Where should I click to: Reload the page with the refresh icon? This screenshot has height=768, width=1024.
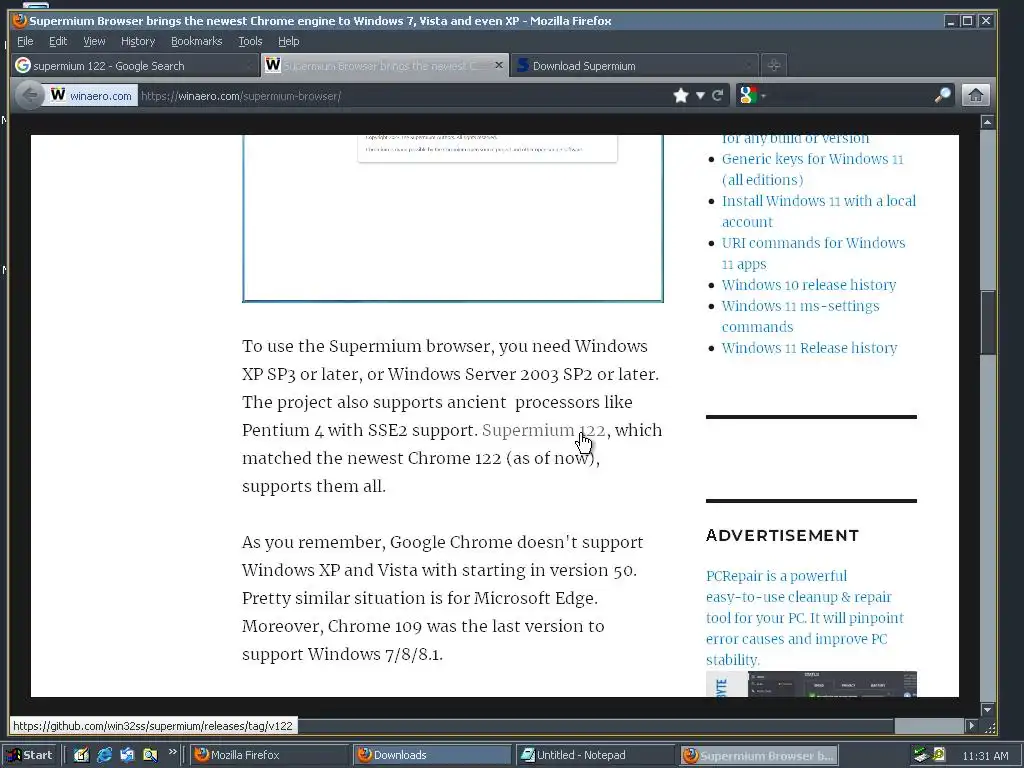coord(717,96)
